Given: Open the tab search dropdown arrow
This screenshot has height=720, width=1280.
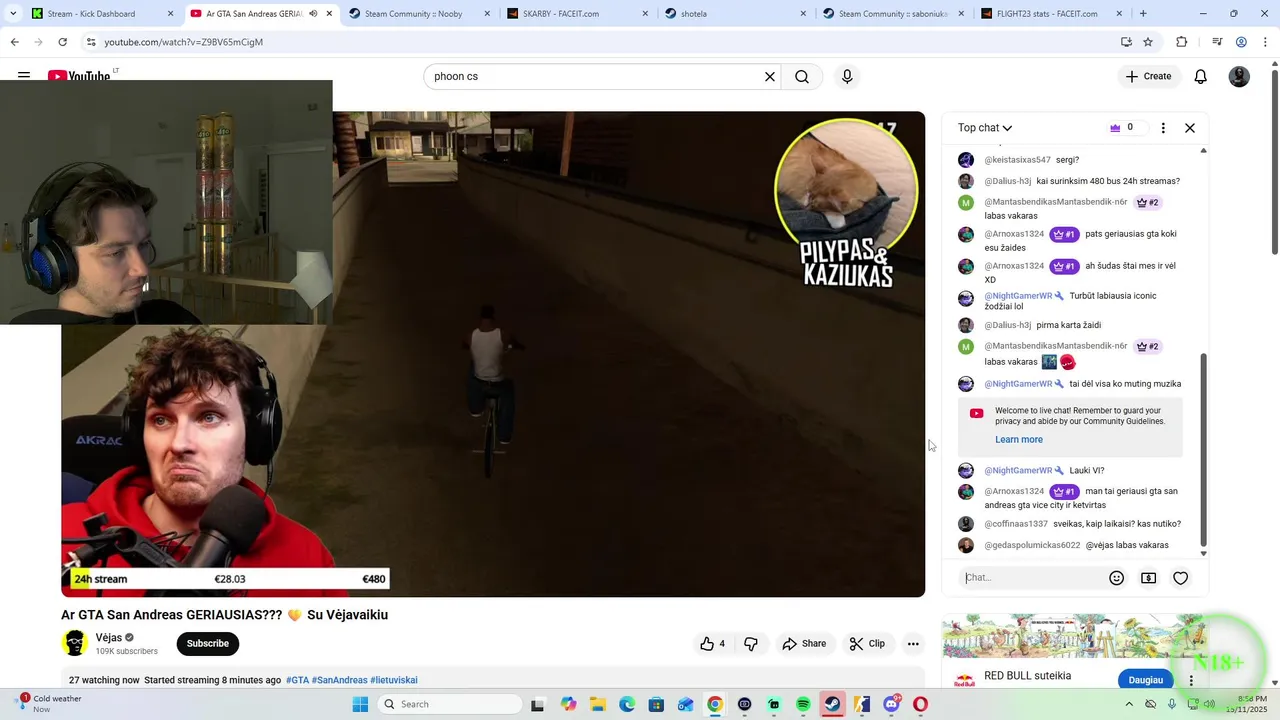Looking at the screenshot, I should coord(13,14).
